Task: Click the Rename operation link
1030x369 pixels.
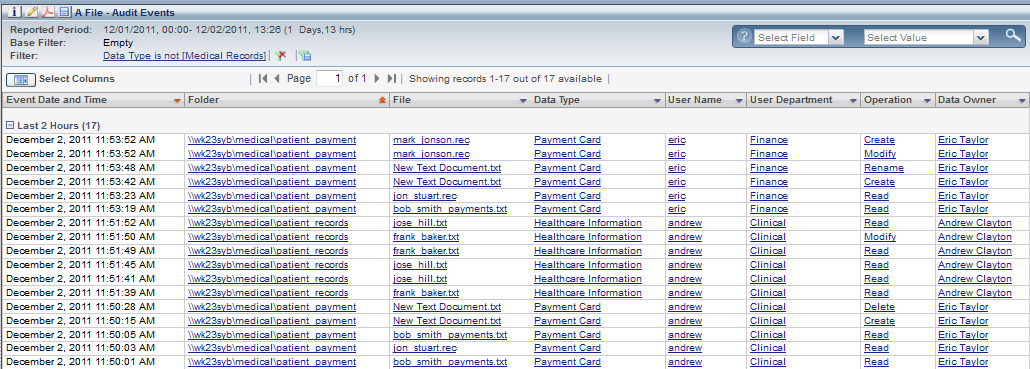Action: tap(884, 167)
